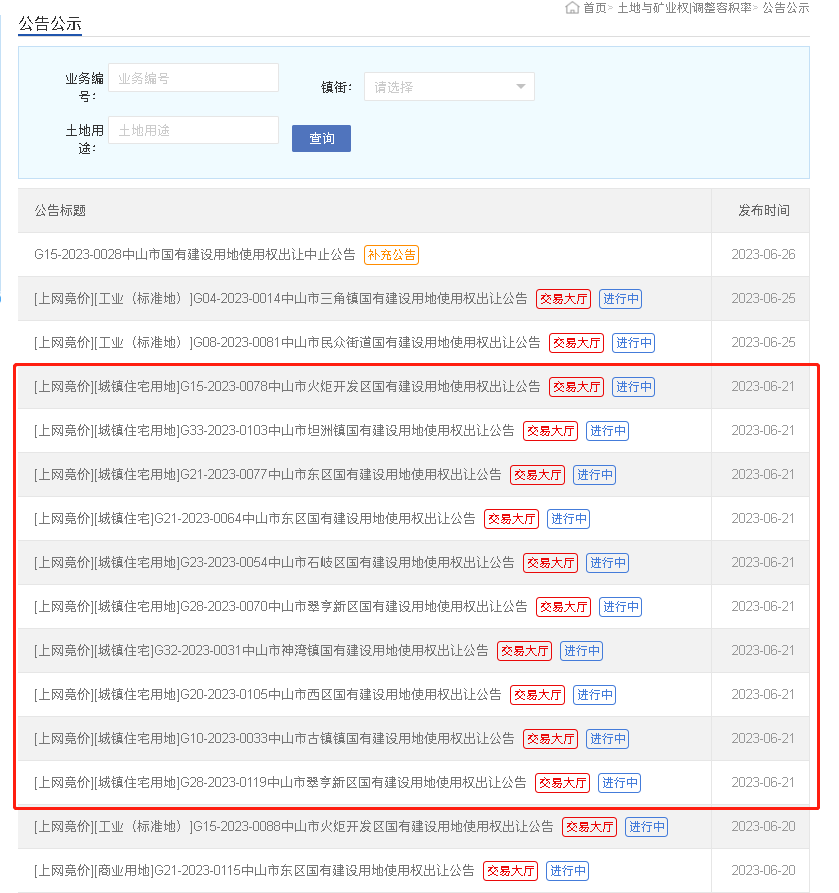Image resolution: width=839 pixels, height=893 pixels.
Task: Click the dropdown arrow in 镇街 field
Action: pyautogui.click(x=520, y=87)
